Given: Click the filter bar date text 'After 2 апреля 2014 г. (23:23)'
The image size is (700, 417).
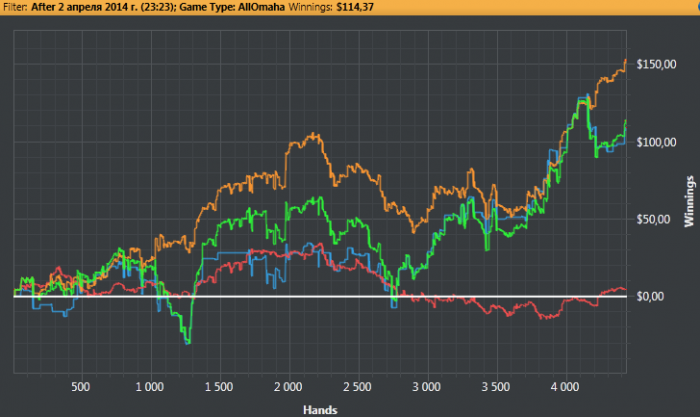Looking at the screenshot, I should pyautogui.click(x=102, y=7).
